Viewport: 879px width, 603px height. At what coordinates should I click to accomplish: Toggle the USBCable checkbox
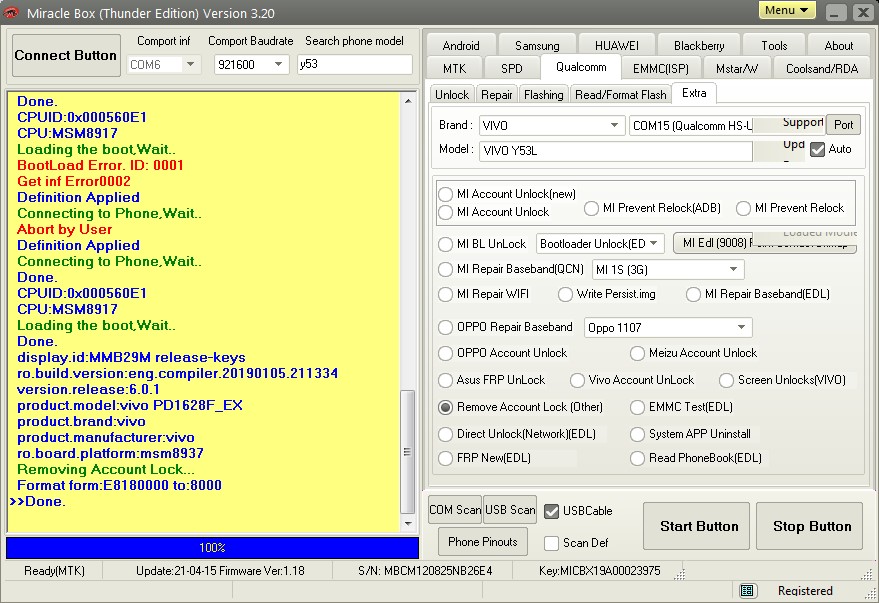(552, 511)
